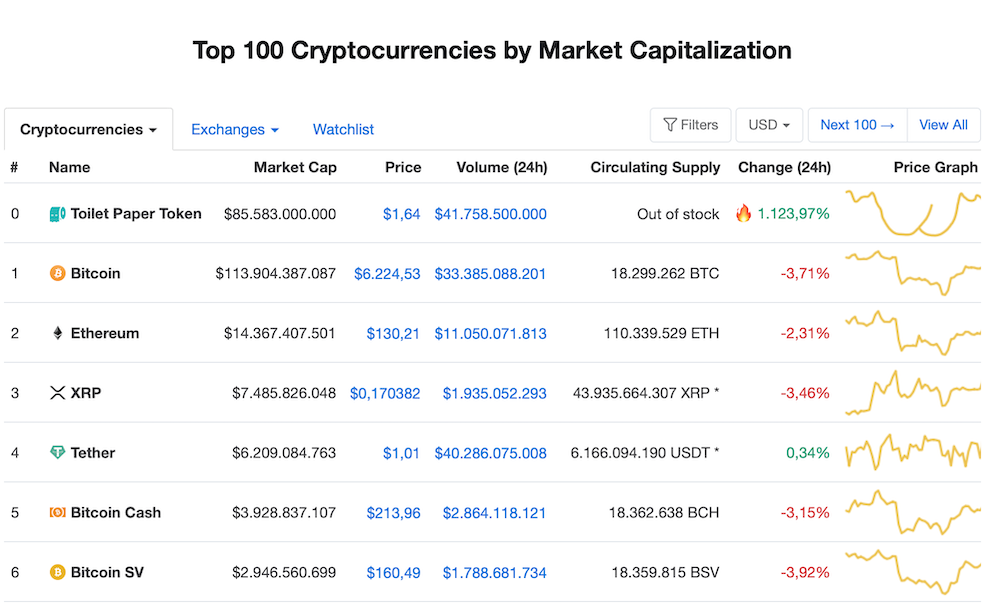Click Toilet Paper Token price $1,64
This screenshot has width=1000, height=605.
pyautogui.click(x=402, y=214)
